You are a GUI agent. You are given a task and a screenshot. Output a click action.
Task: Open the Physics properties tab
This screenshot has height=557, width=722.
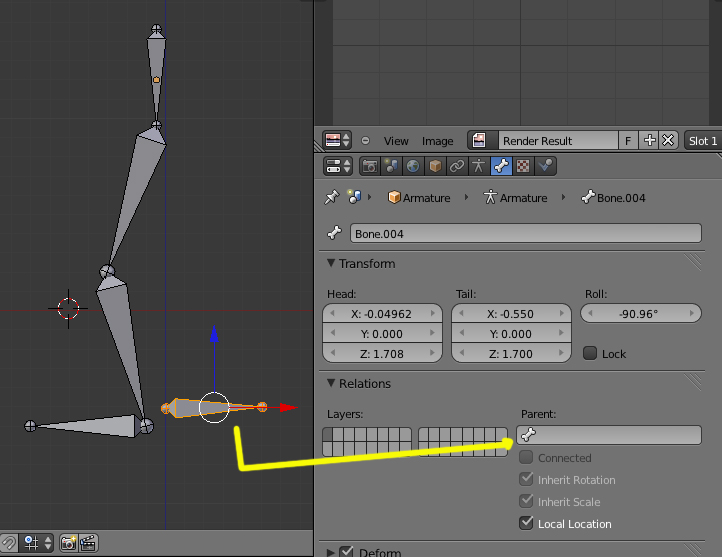tap(545, 166)
